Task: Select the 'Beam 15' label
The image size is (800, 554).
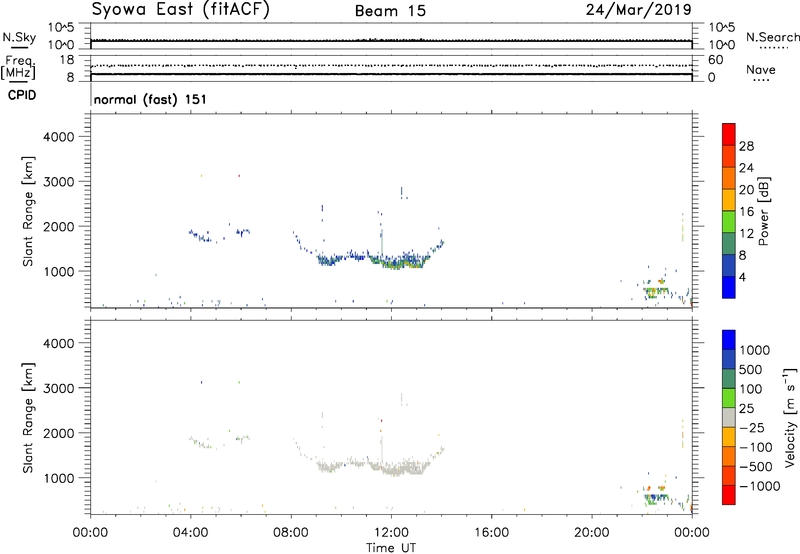Action: [390, 11]
